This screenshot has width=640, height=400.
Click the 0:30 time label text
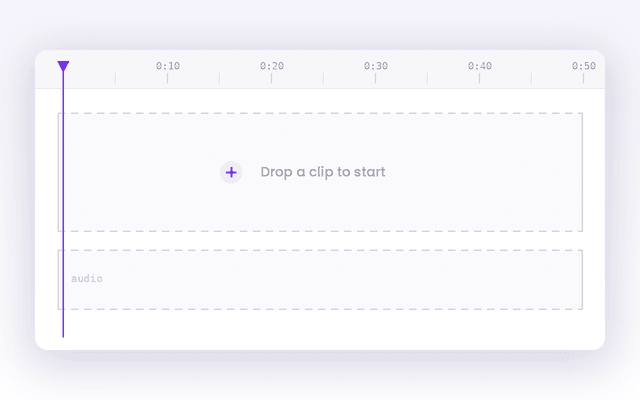coord(376,66)
